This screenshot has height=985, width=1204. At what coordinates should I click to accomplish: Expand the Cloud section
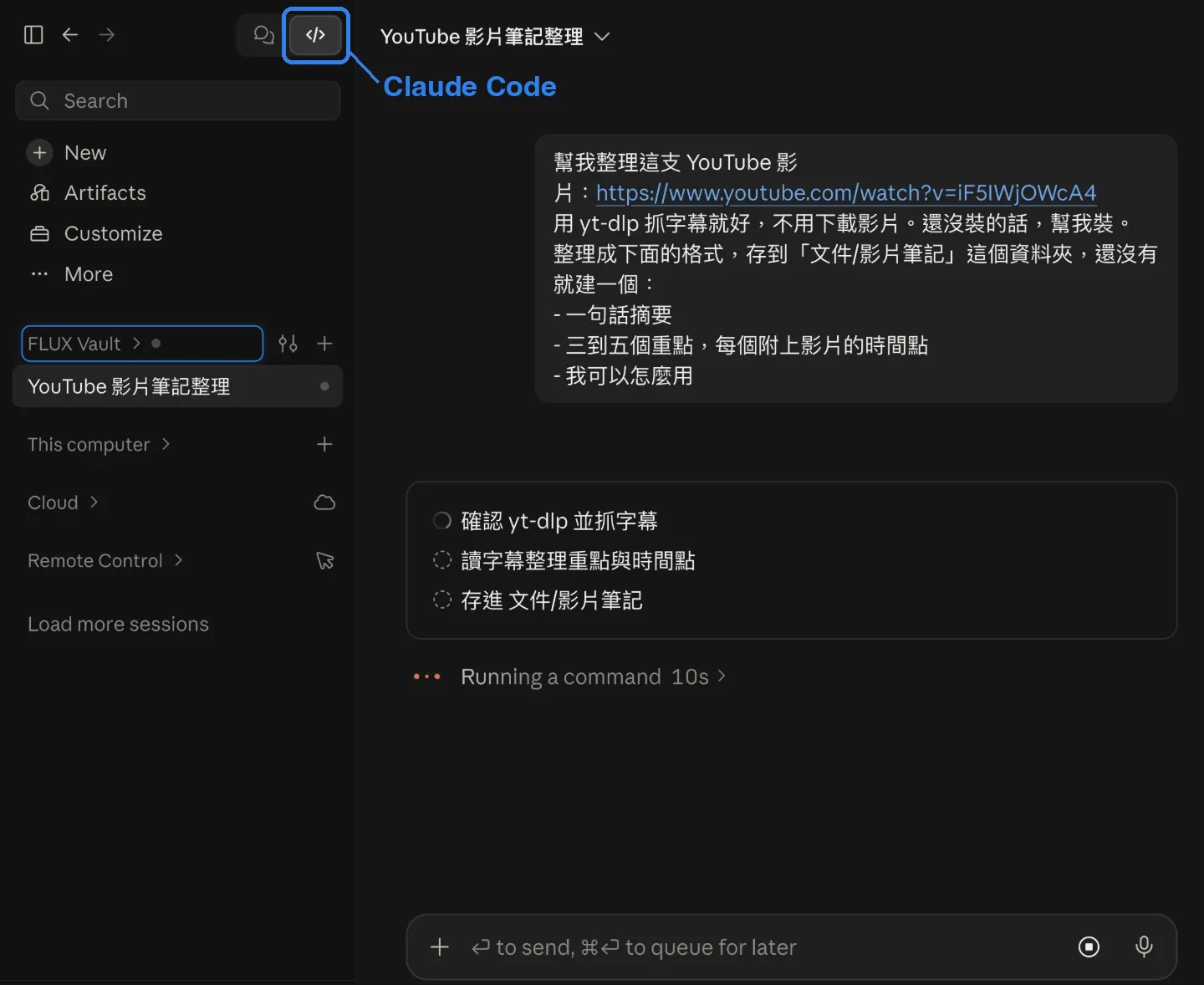click(63, 503)
